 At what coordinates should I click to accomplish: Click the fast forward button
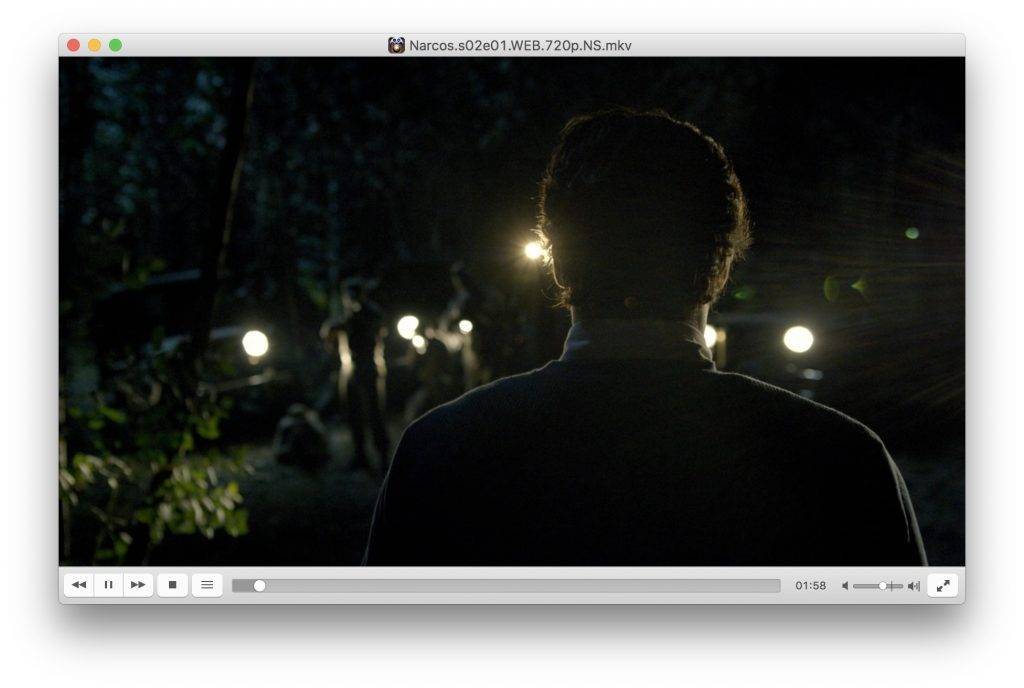pyautogui.click(x=138, y=585)
